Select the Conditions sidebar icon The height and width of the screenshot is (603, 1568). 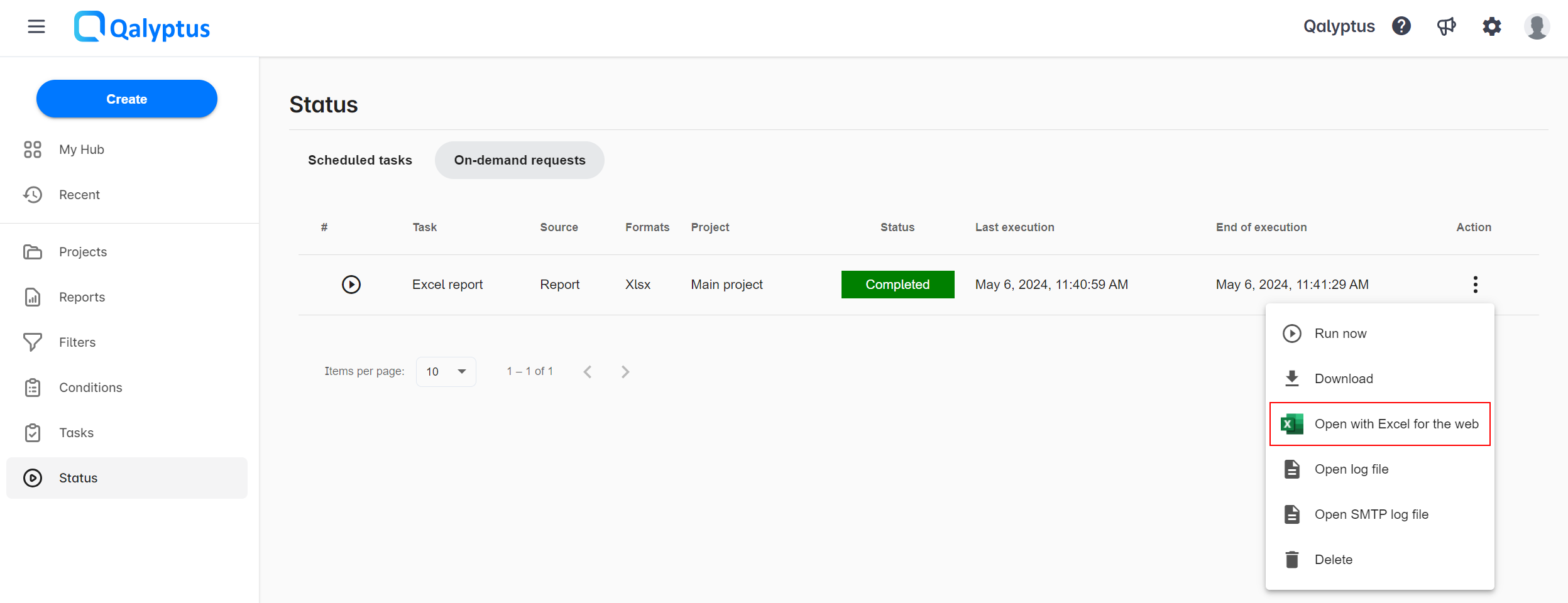(33, 388)
